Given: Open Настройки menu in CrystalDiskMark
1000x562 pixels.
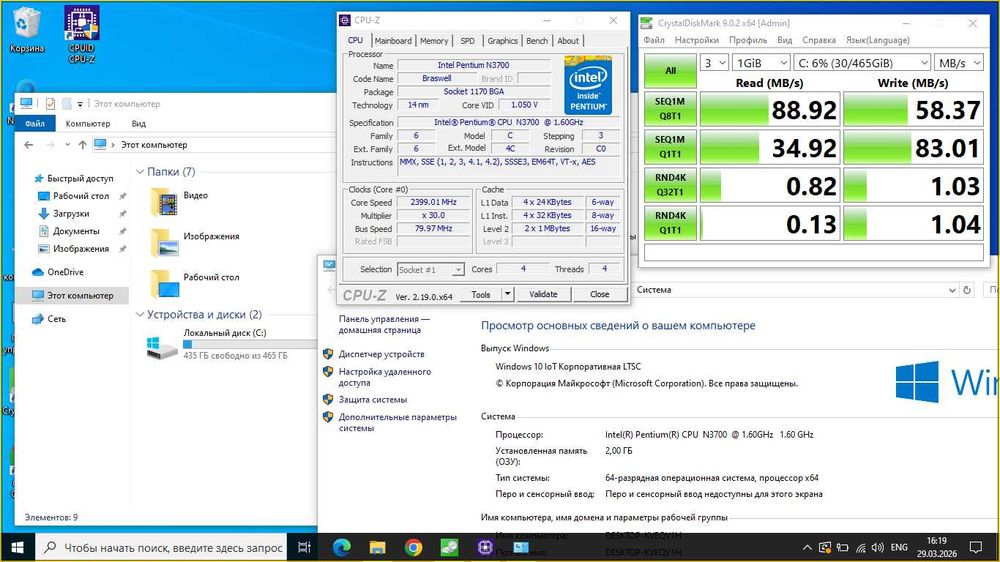Looking at the screenshot, I should coord(696,40).
